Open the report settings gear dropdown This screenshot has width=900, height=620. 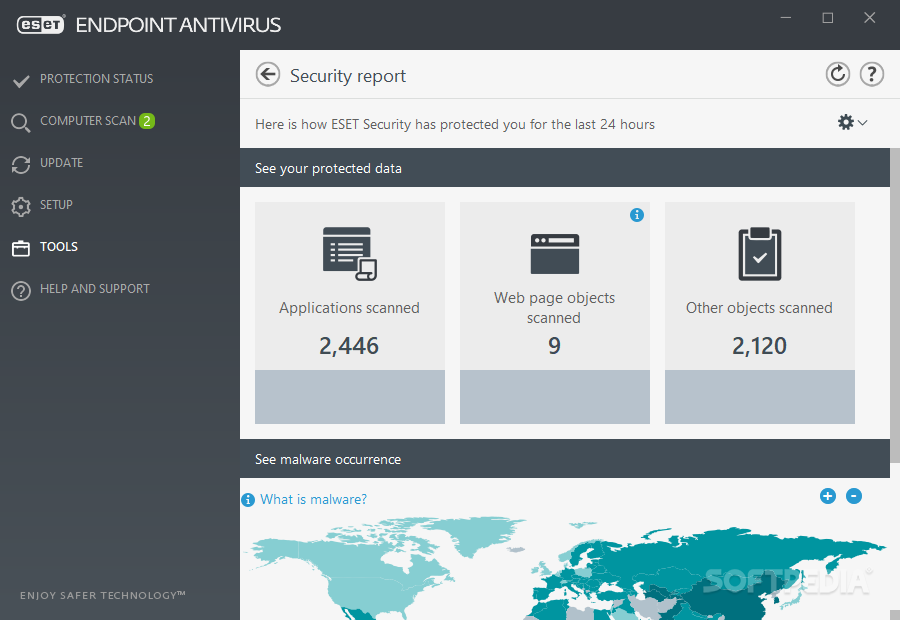(852, 122)
